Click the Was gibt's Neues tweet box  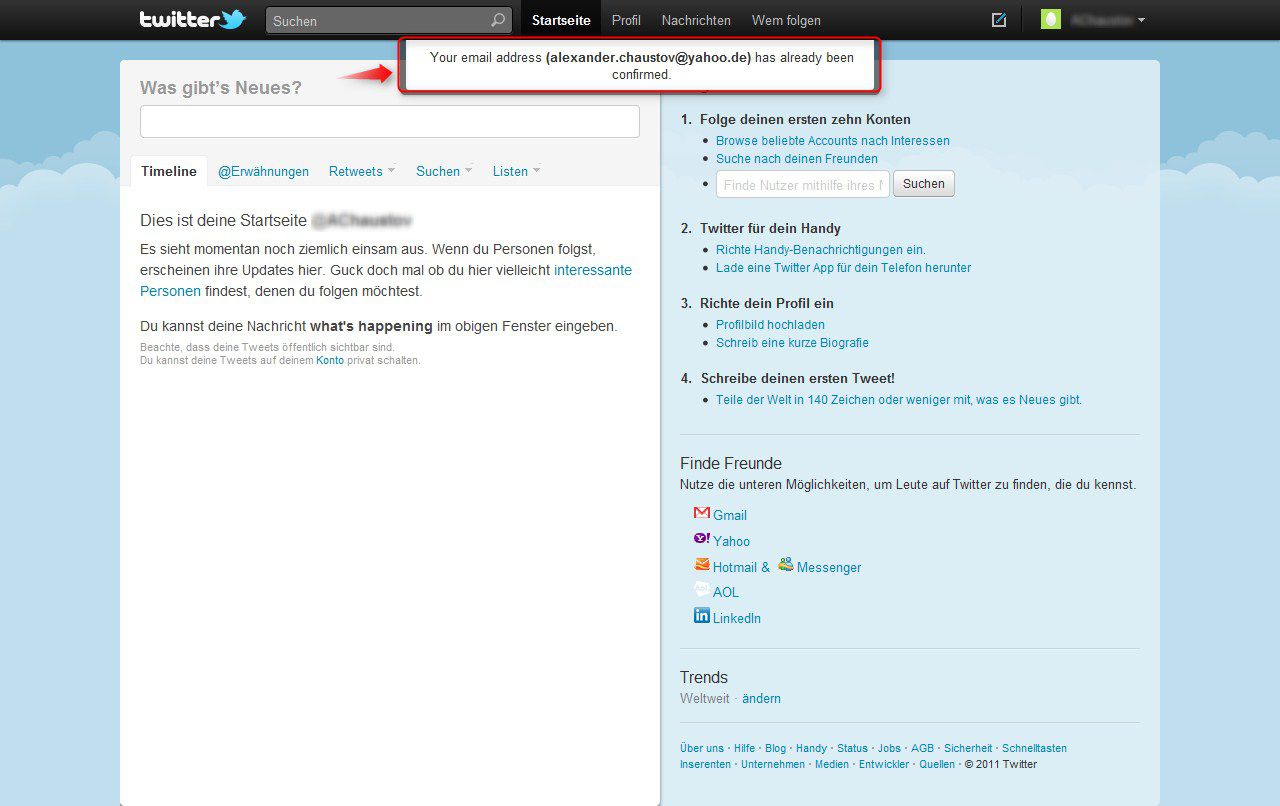click(390, 121)
